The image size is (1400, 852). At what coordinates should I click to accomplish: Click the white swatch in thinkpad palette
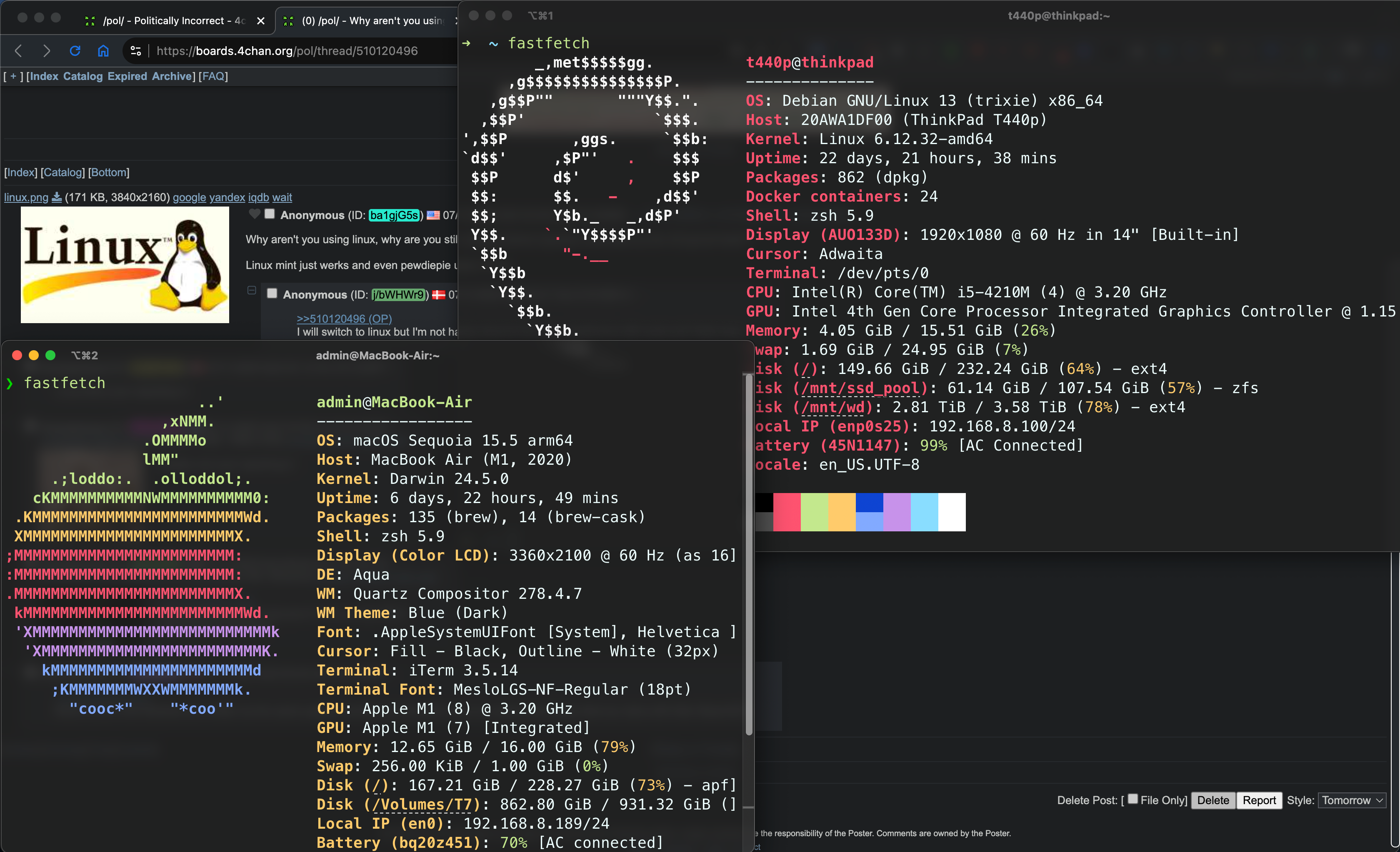pos(952,512)
